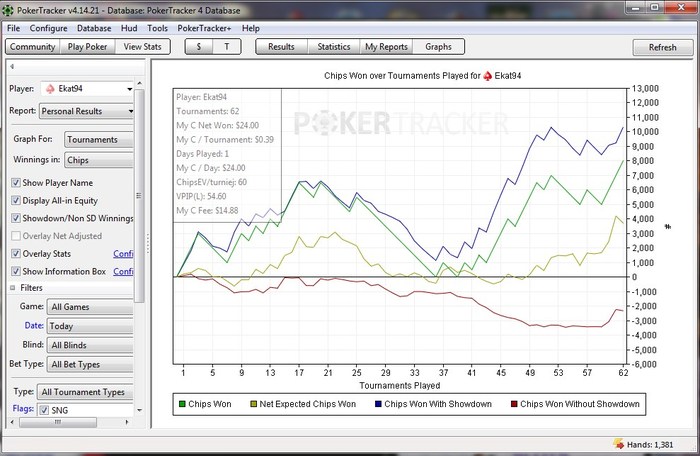Open the Hud menu

pos(129,28)
